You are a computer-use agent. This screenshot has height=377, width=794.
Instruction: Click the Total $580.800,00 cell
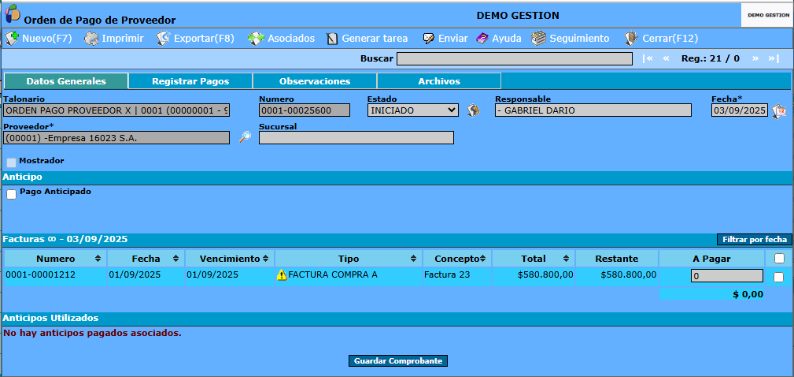(x=534, y=275)
